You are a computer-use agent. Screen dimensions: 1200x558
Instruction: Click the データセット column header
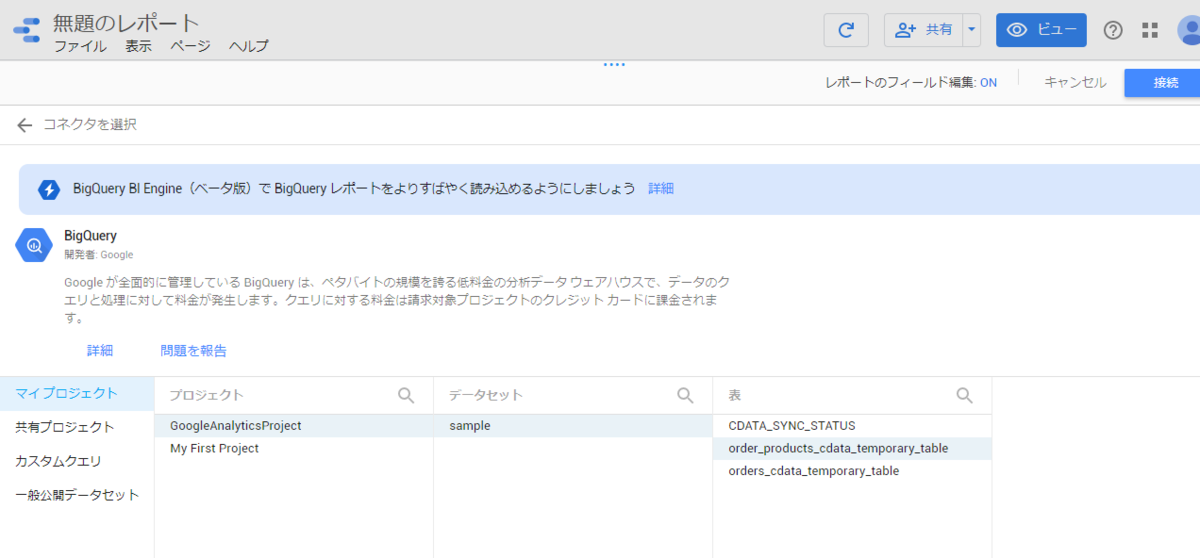click(486, 396)
